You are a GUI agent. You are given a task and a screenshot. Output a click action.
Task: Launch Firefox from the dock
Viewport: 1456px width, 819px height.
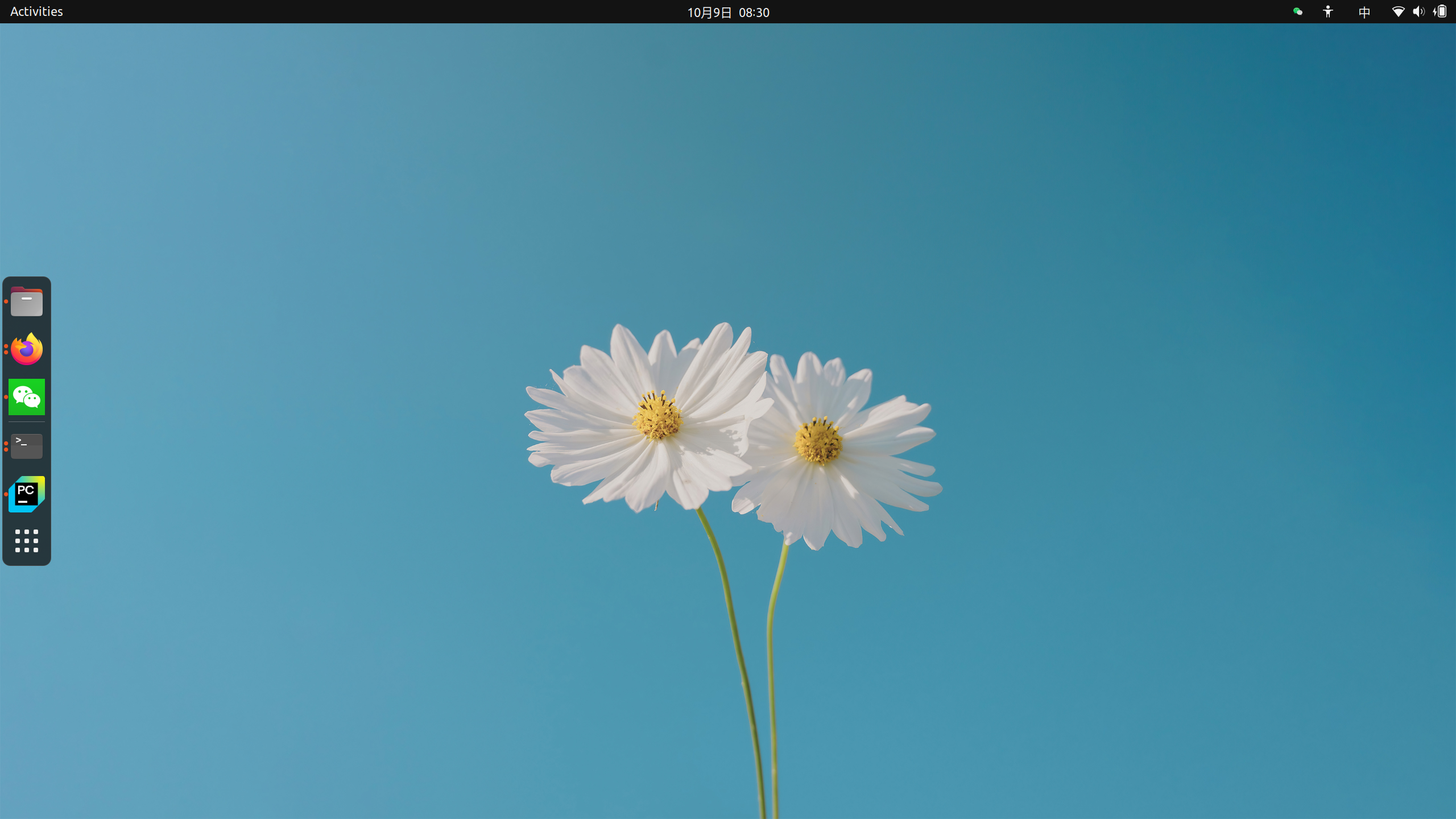(26, 349)
